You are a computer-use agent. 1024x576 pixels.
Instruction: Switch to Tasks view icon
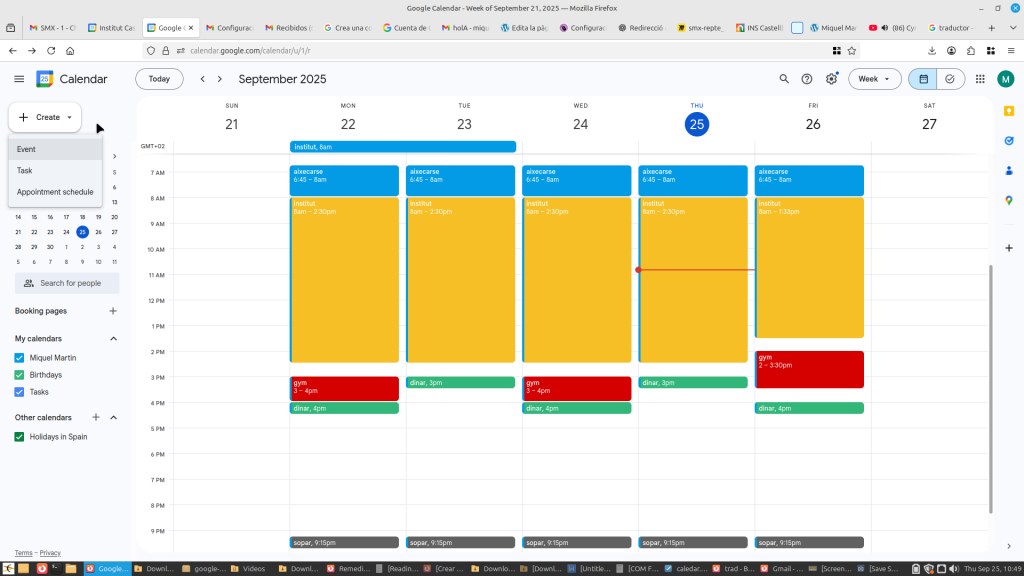[x=949, y=79]
